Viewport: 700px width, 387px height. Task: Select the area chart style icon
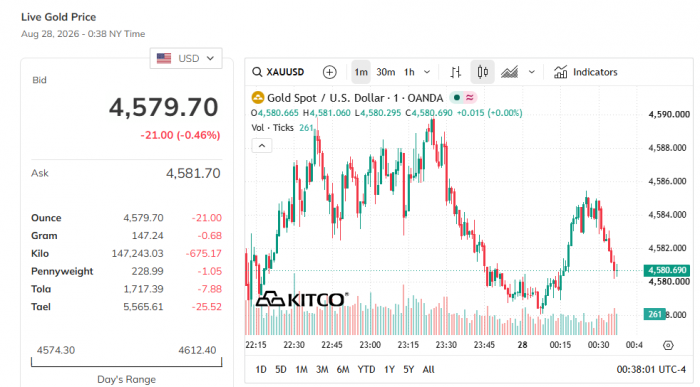[509, 72]
